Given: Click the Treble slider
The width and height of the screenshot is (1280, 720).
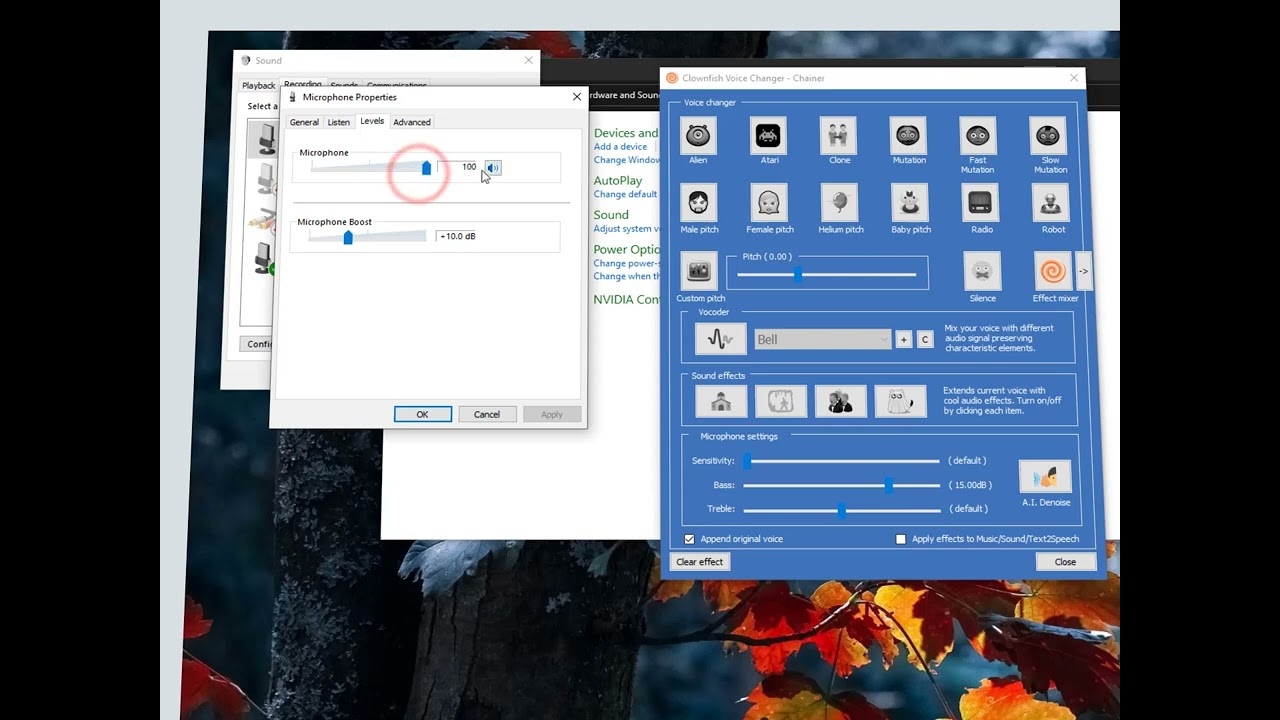Looking at the screenshot, I should [x=841, y=509].
